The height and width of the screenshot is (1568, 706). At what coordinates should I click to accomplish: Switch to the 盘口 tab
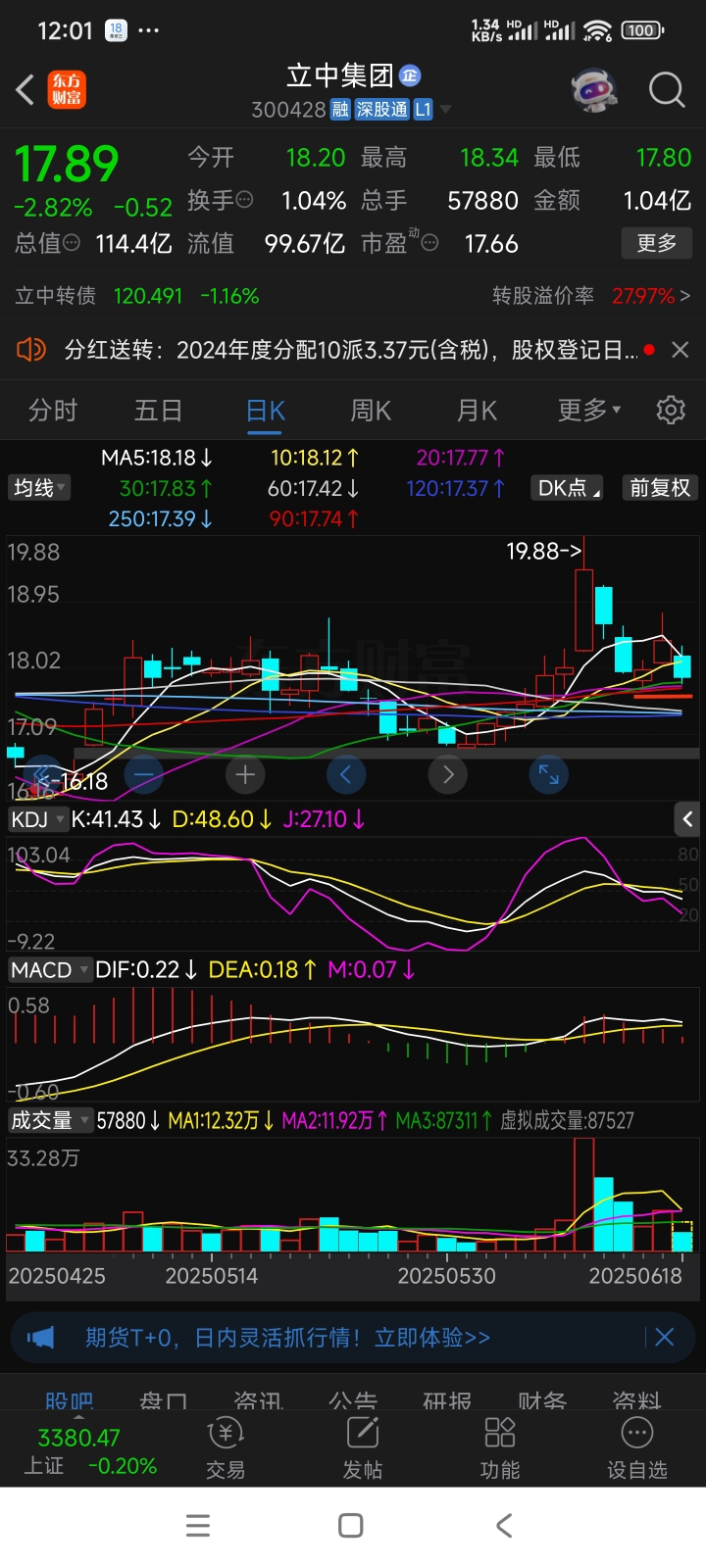tap(163, 1400)
